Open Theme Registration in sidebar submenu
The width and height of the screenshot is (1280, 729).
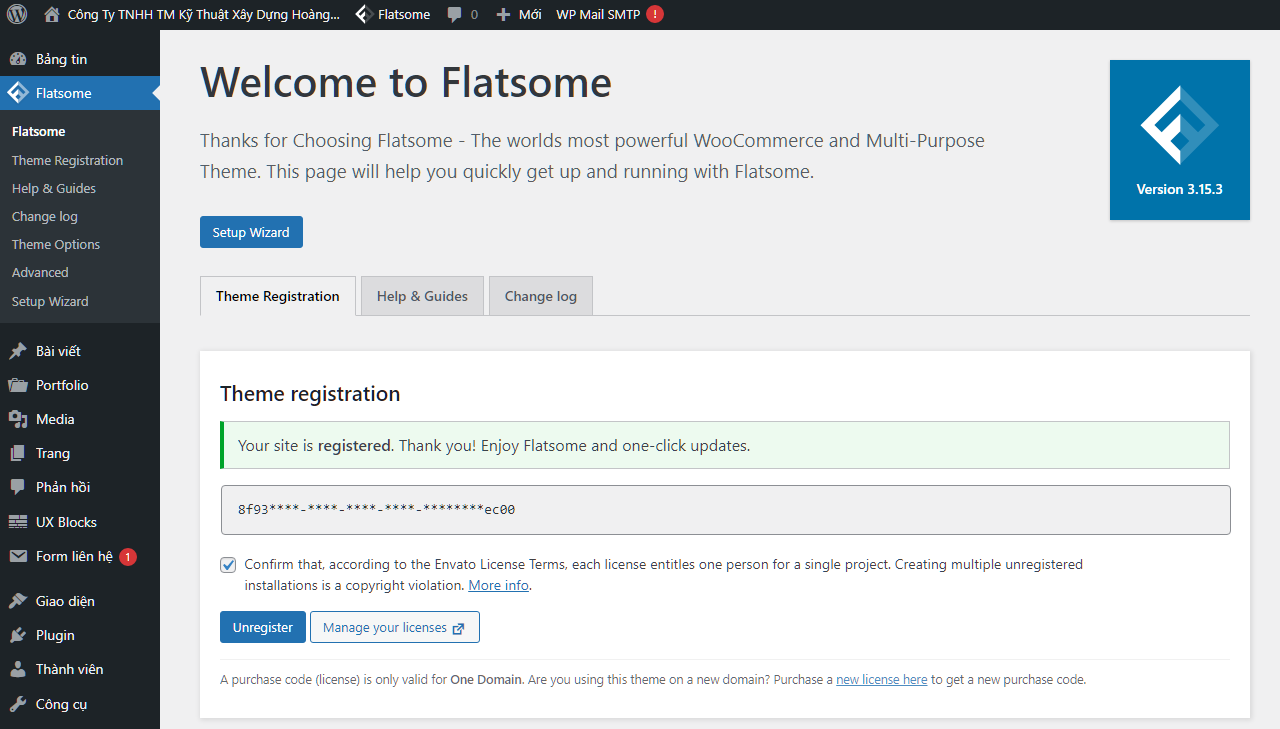(67, 160)
